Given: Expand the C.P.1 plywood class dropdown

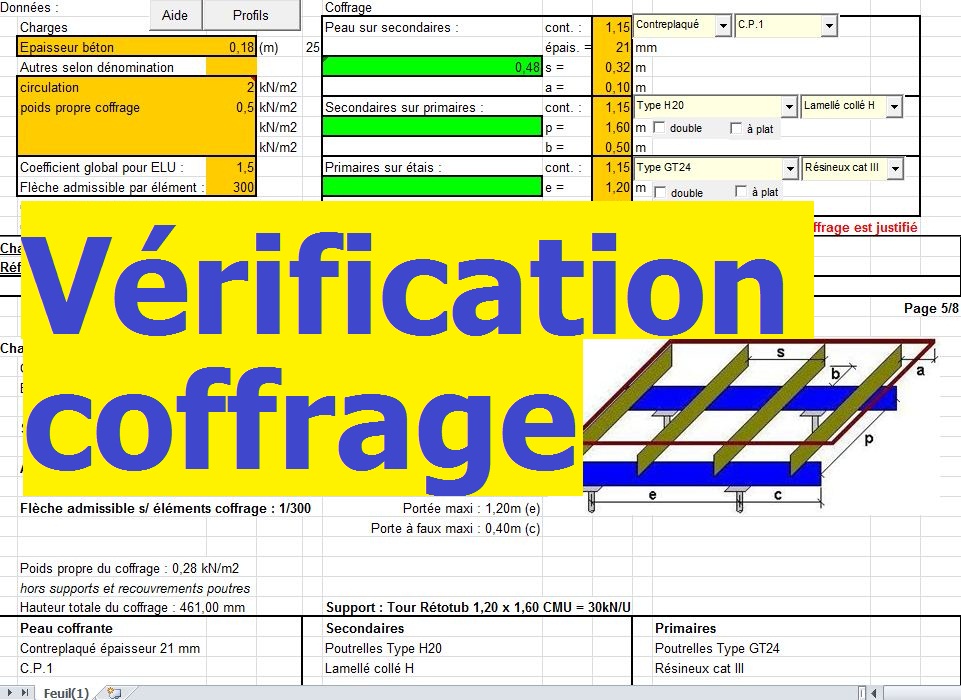Looking at the screenshot, I should click(829, 26).
